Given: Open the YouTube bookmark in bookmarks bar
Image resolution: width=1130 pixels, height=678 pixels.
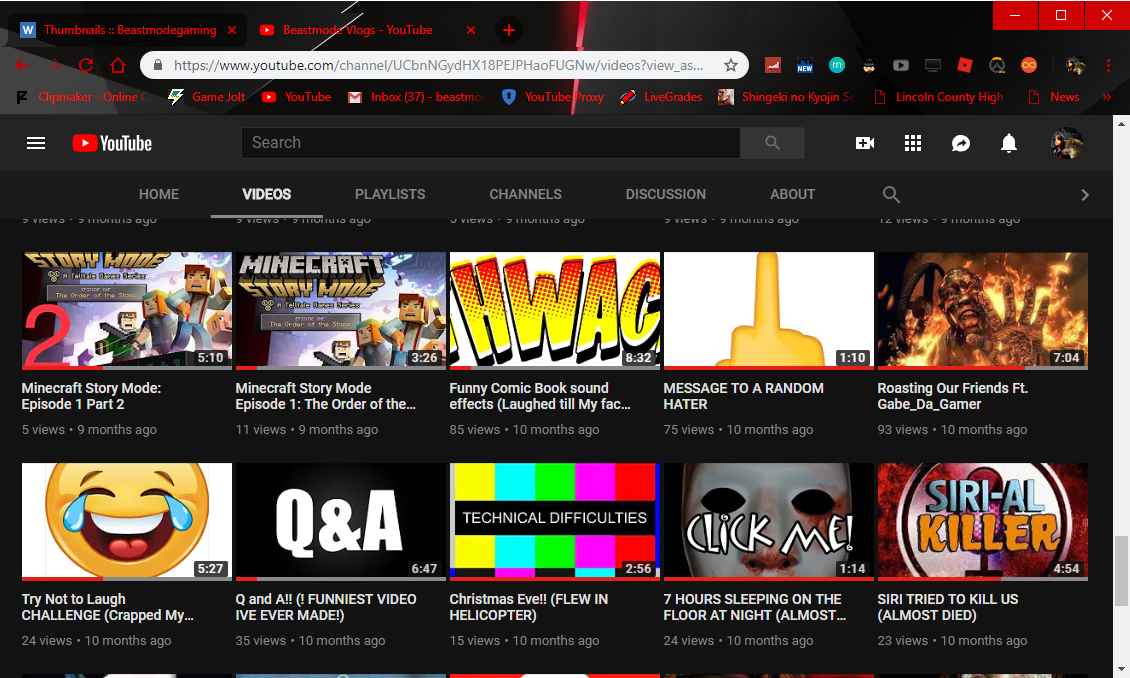Looking at the screenshot, I should pyautogui.click(x=296, y=97).
